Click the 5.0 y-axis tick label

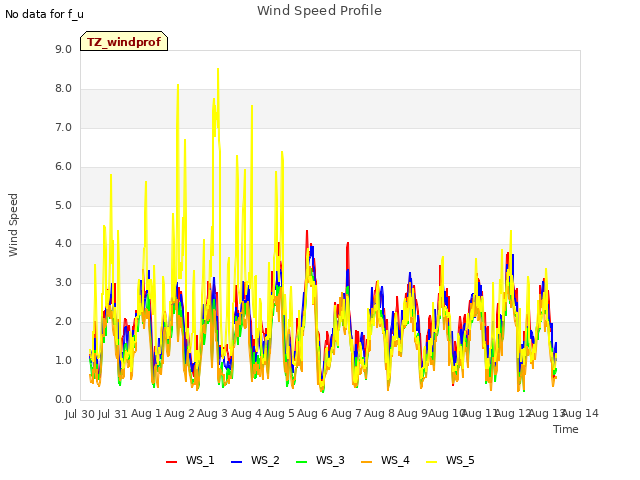coord(63,205)
